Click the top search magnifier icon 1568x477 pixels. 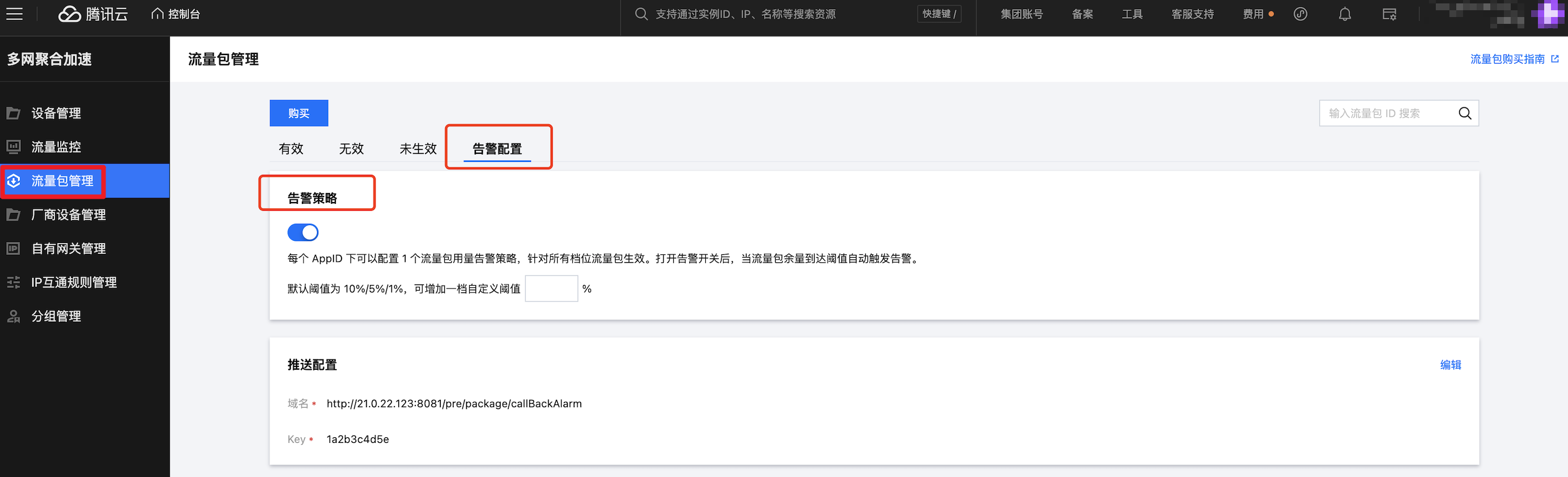(x=641, y=14)
